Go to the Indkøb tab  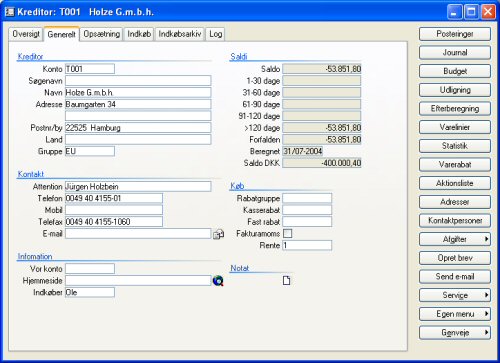(139, 34)
